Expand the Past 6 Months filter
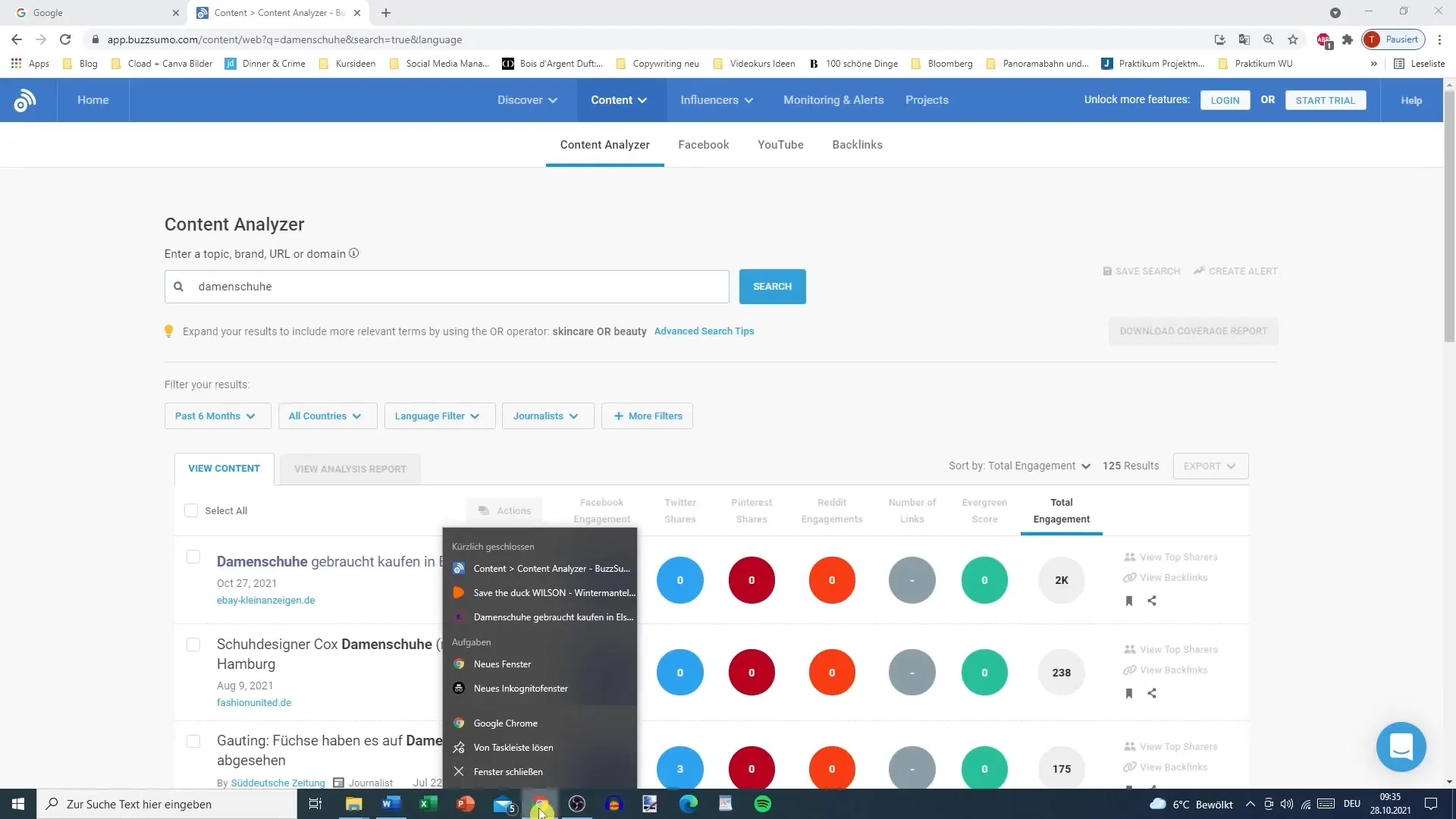Image resolution: width=1456 pixels, height=819 pixels. [217, 416]
